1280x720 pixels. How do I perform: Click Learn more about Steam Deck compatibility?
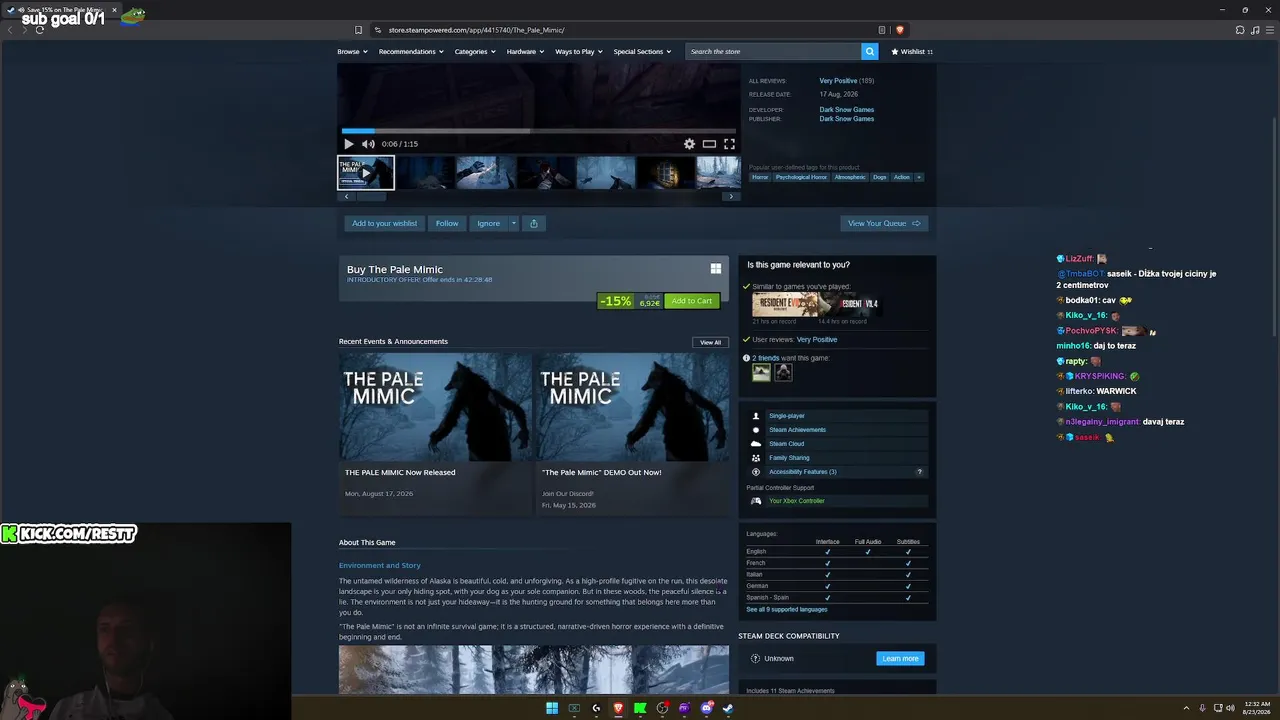(900, 659)
